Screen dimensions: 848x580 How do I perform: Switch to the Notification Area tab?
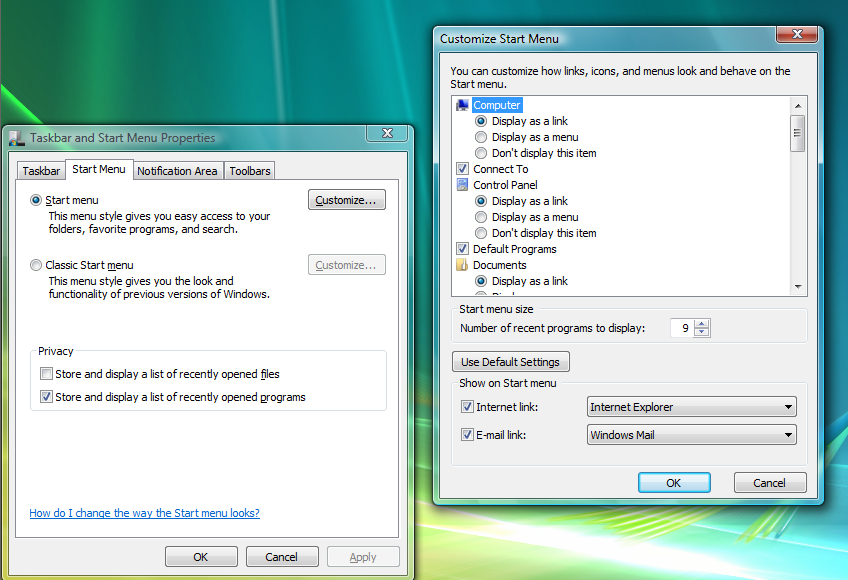(x=177, y=171)
